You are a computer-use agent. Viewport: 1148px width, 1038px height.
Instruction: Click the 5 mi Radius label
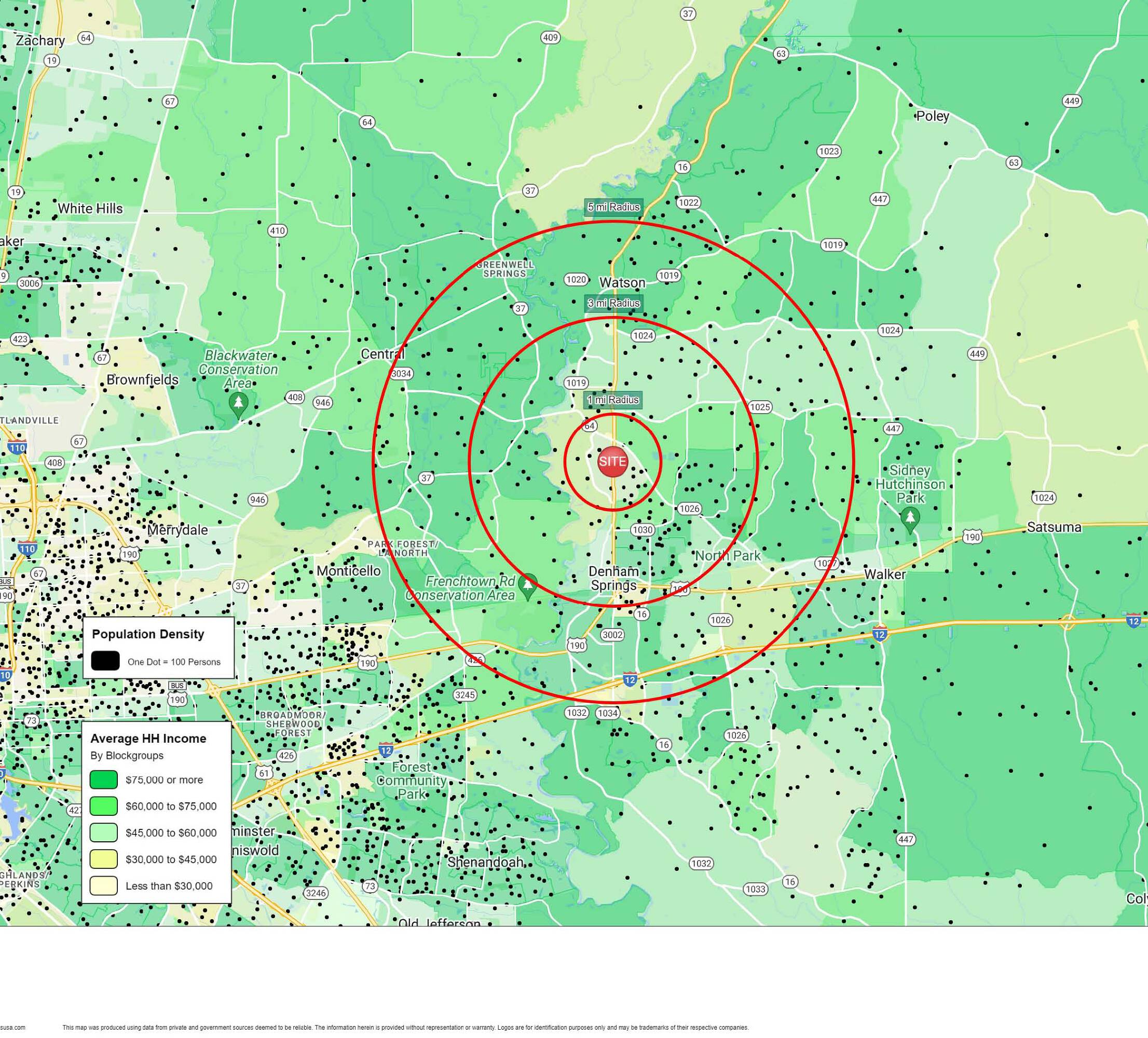613,207
